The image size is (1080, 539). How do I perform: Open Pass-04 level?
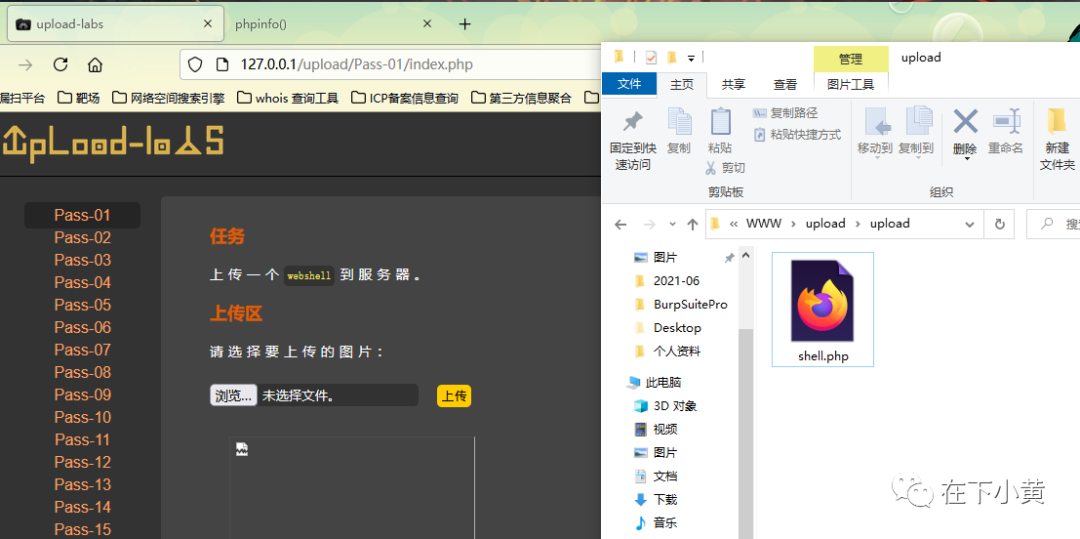82,283
